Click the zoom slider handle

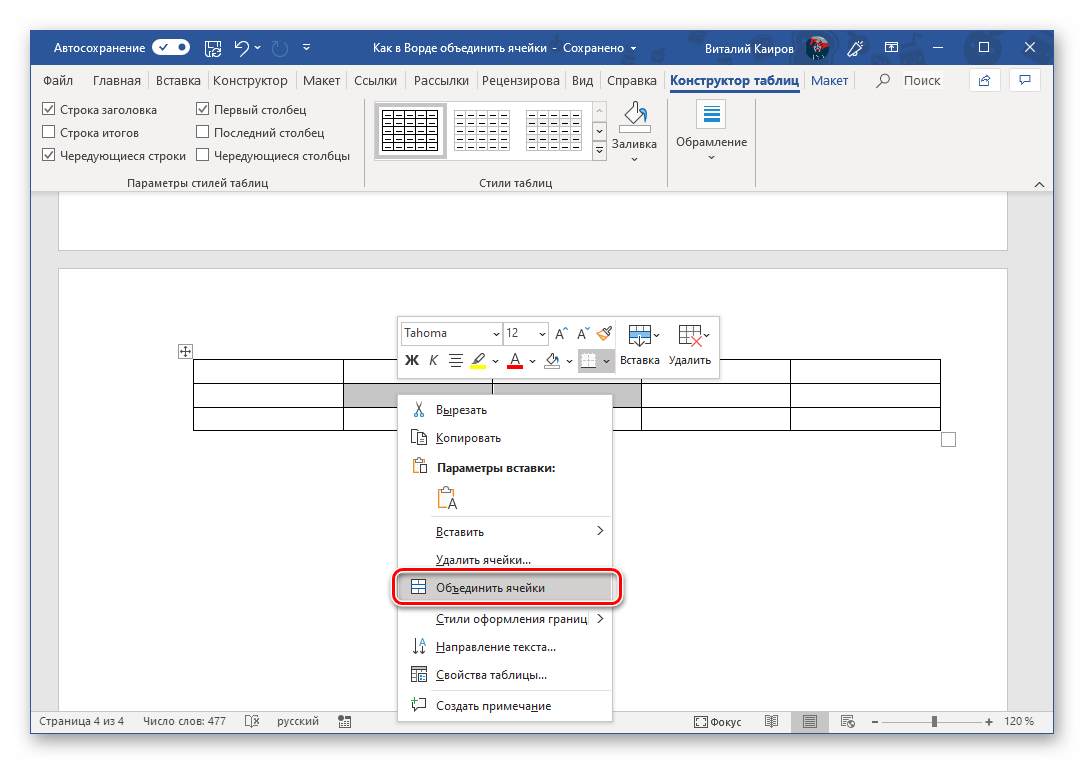pyautogui.click(x=934, y=722)
